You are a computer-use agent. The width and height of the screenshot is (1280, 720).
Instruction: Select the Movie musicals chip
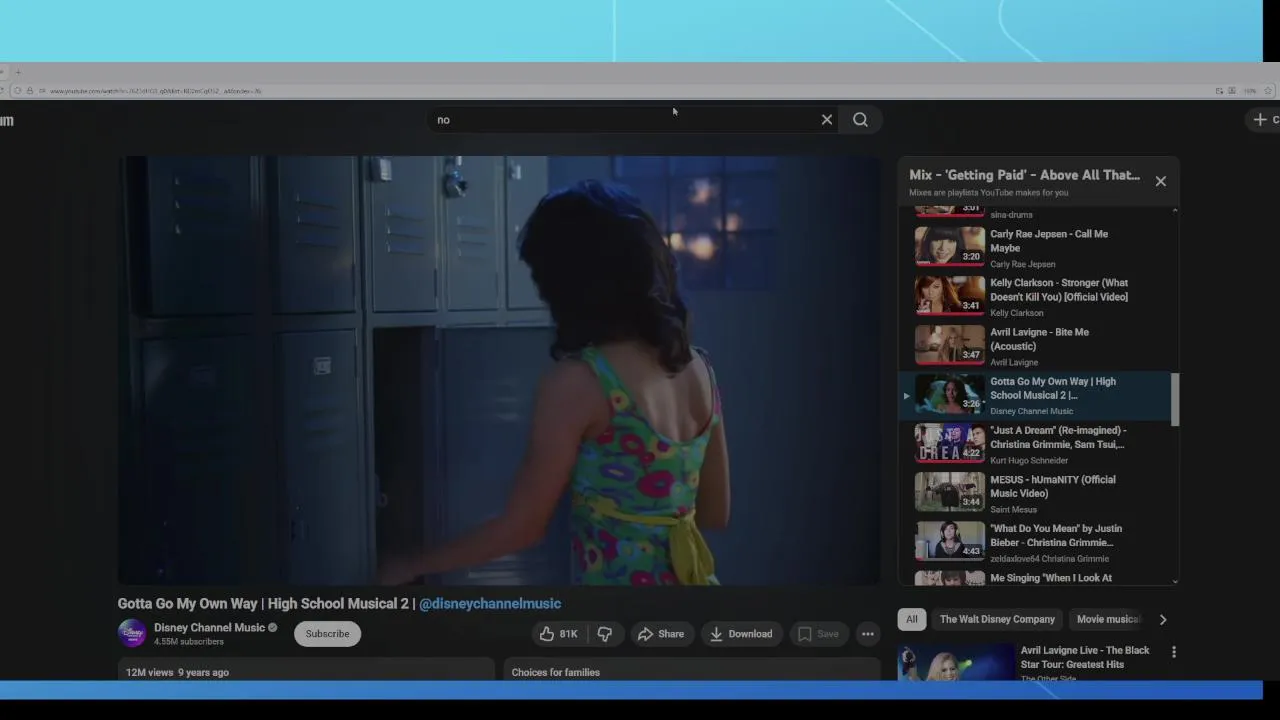coord(1106,619)
